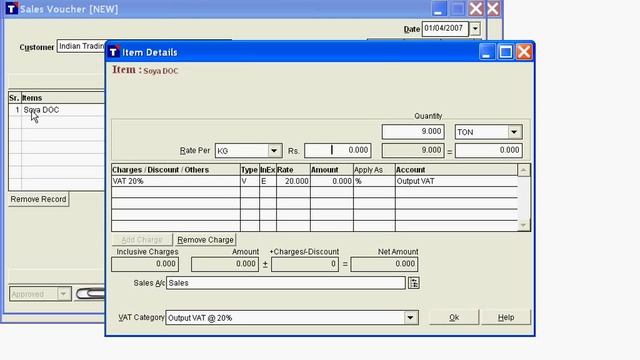Click the Quantity 9.000 input field
The height and width of the screenshot is (360, 640).
click(413, 132)
